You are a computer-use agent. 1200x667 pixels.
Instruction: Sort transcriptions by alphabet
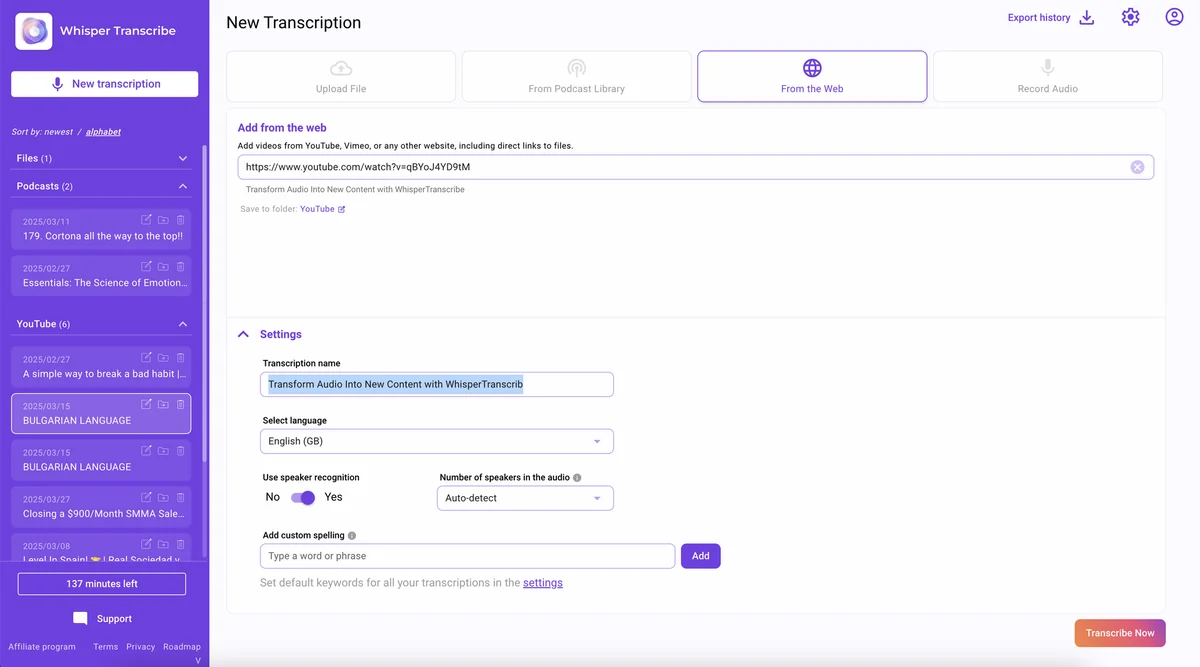tap(103, 132)
